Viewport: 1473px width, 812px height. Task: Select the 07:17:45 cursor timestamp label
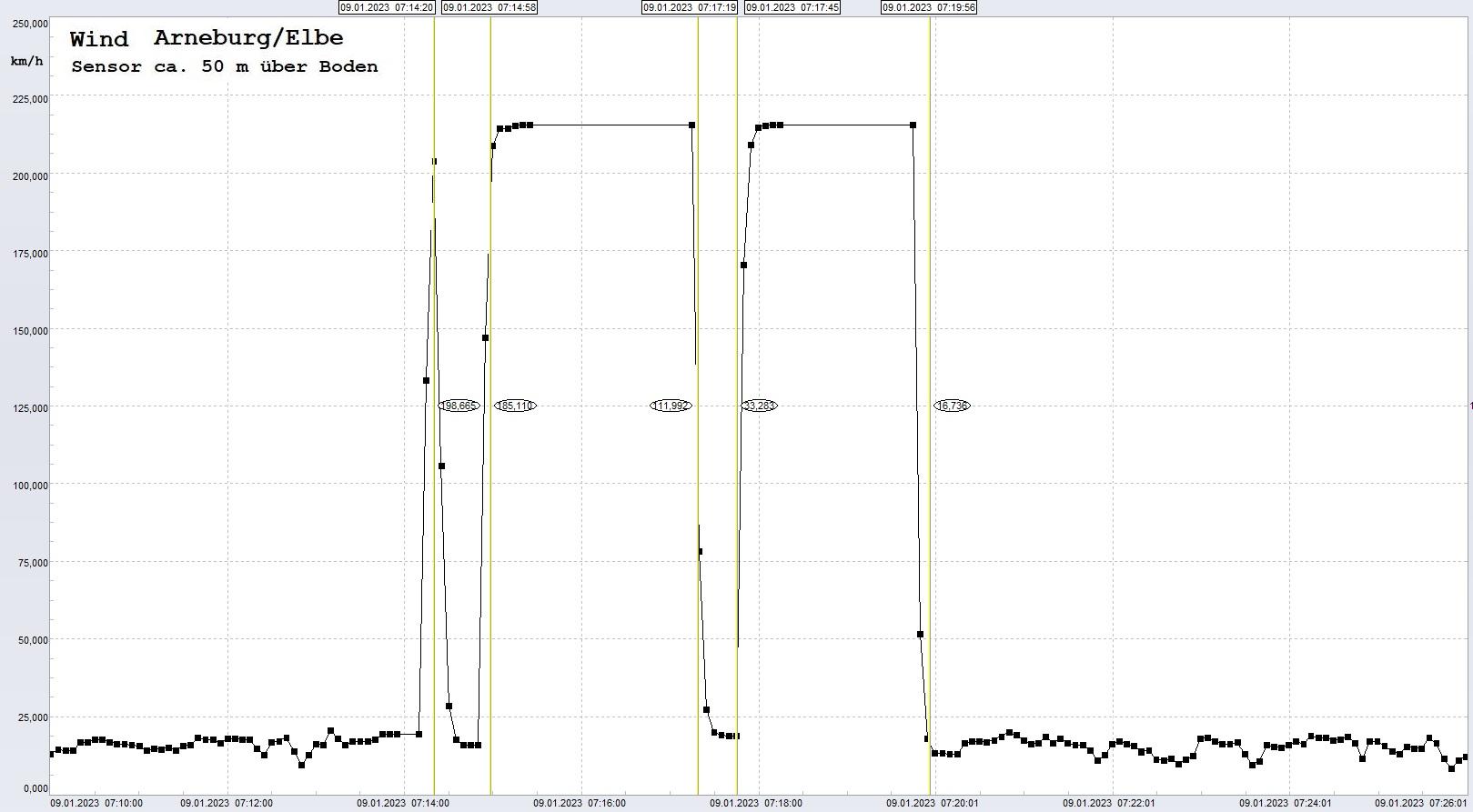click(x=792, y=7)
